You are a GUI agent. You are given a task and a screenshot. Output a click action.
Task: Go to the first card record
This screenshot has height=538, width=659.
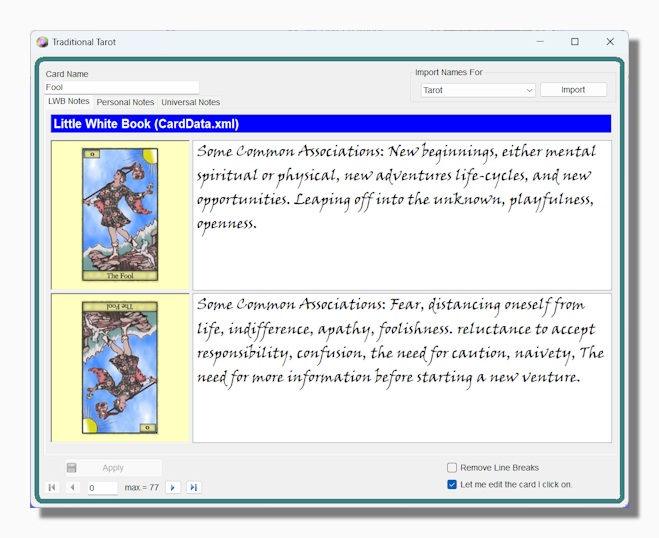(x=52, y=487)
